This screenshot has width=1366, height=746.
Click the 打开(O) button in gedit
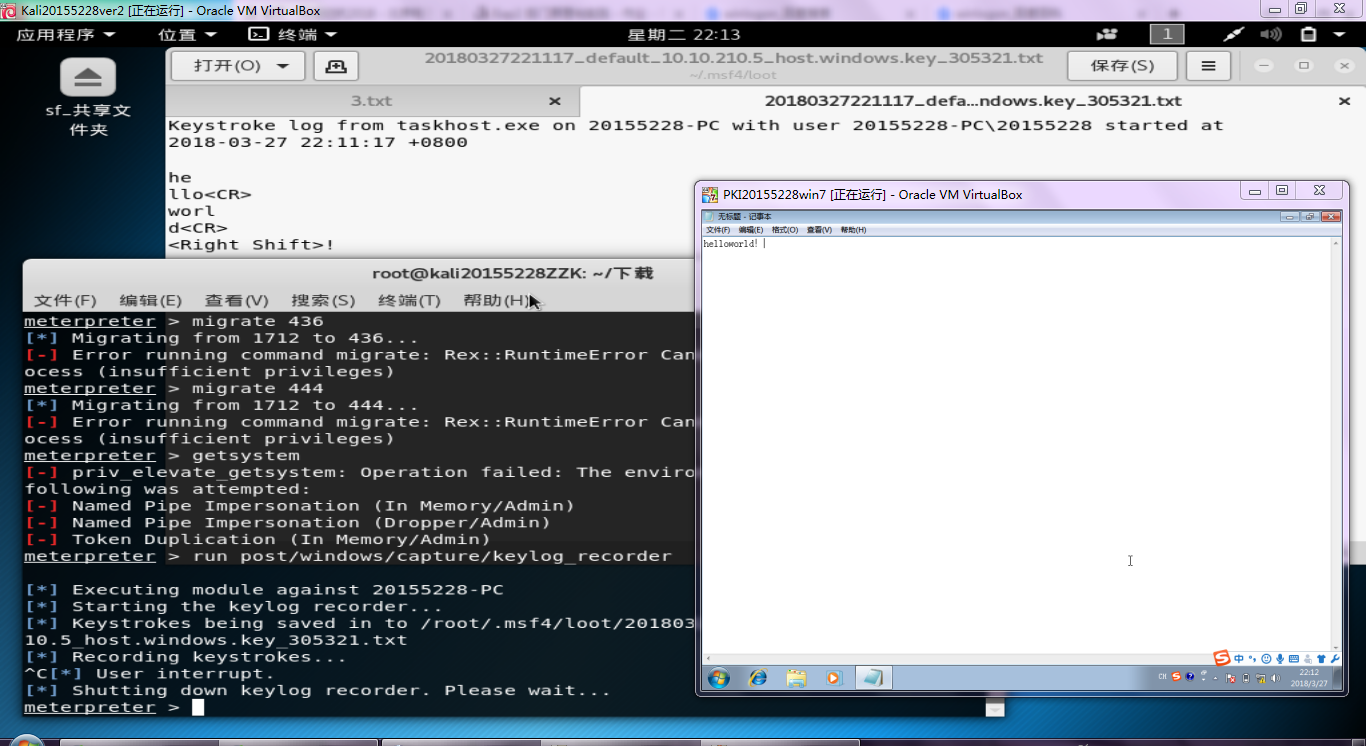228,66
